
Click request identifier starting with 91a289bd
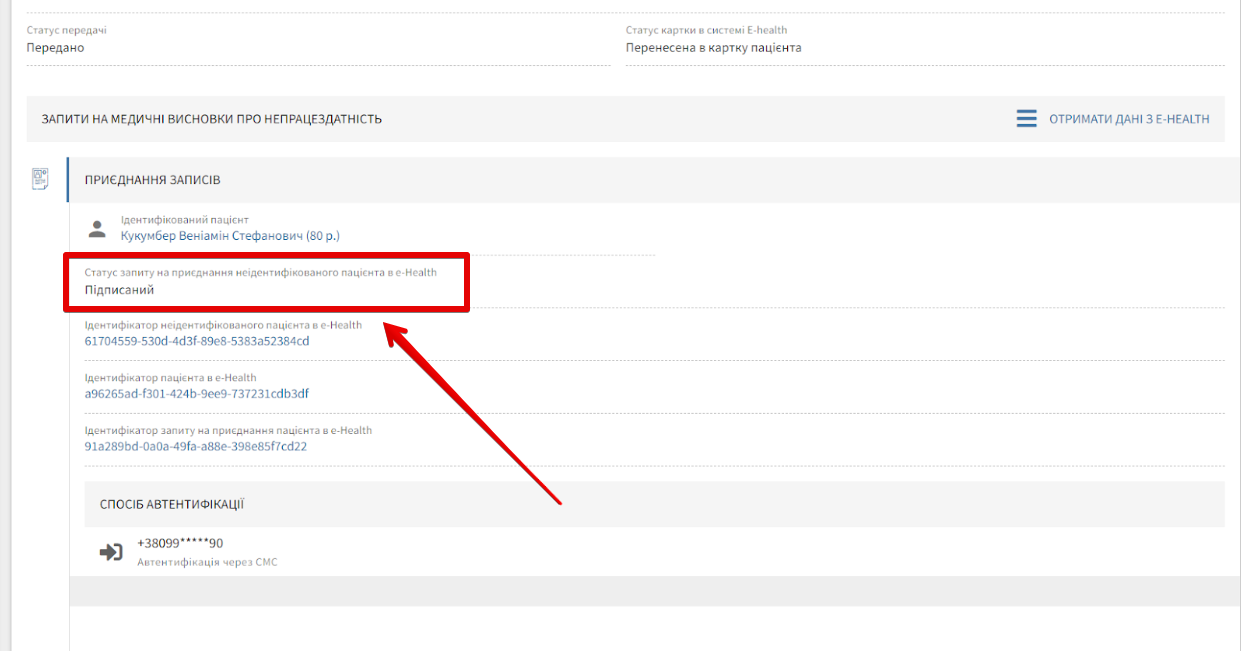point(195,447)
